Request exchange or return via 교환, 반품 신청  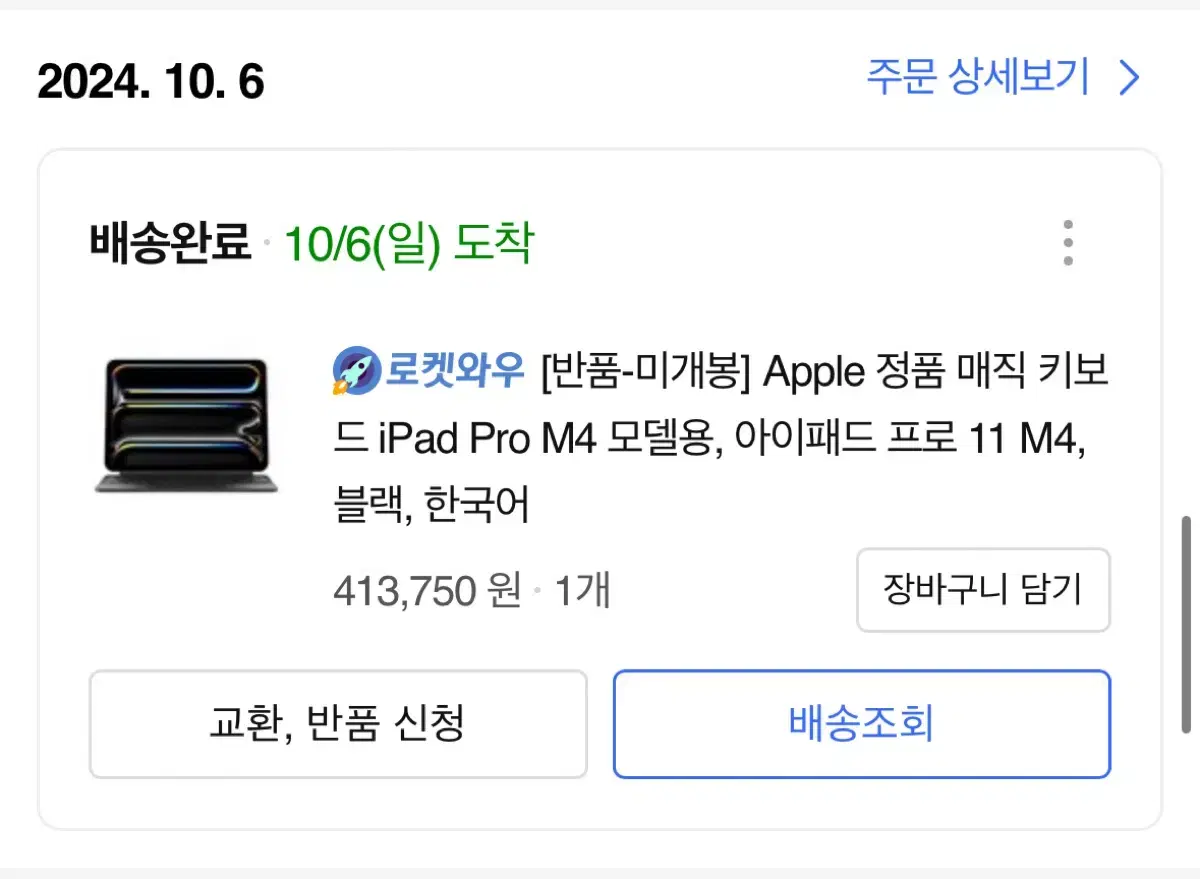pyautogui.click(x=338, y=724)
